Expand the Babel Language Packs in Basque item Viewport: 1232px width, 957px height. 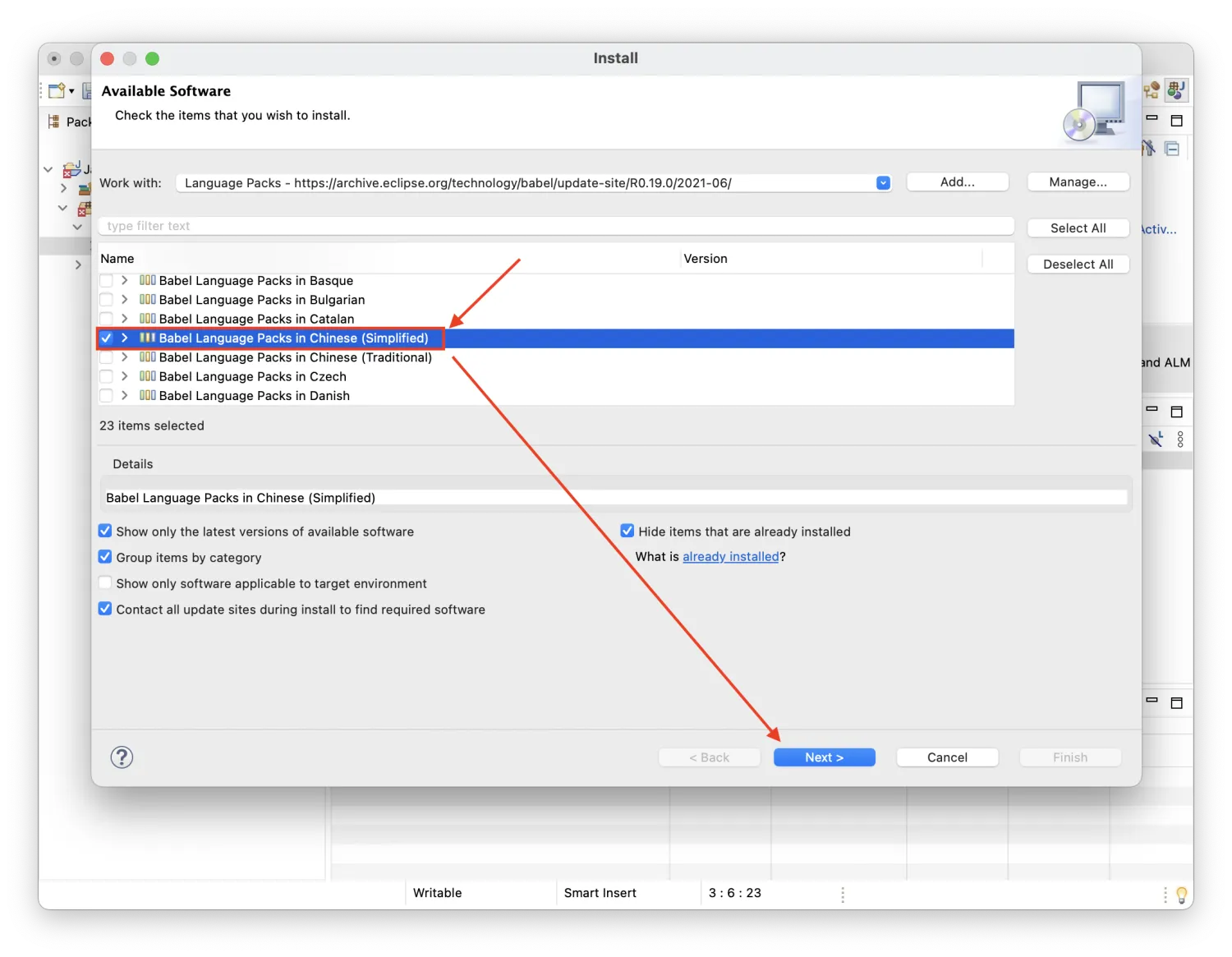click(x=124, y=281)
